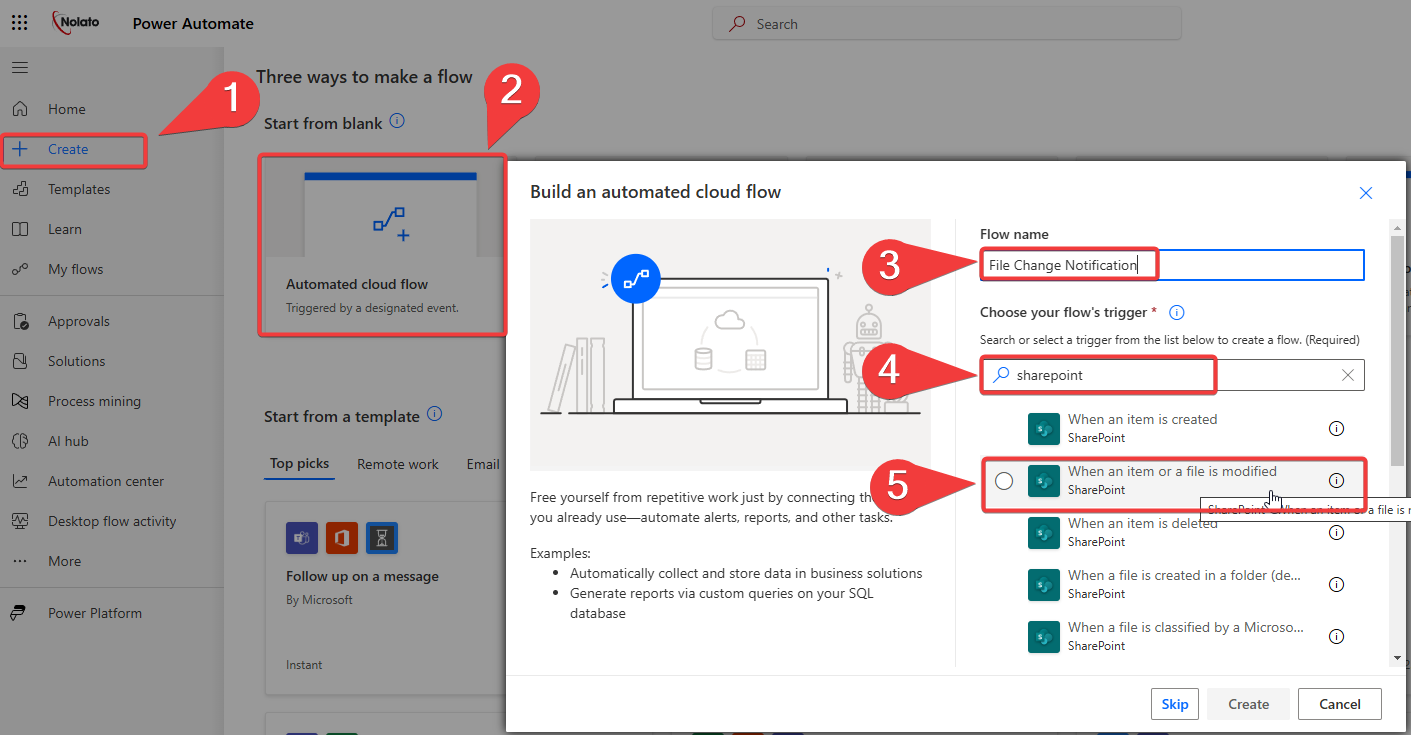
Task: Clear the sharepoint trigger search
Action: (1348, 375)
